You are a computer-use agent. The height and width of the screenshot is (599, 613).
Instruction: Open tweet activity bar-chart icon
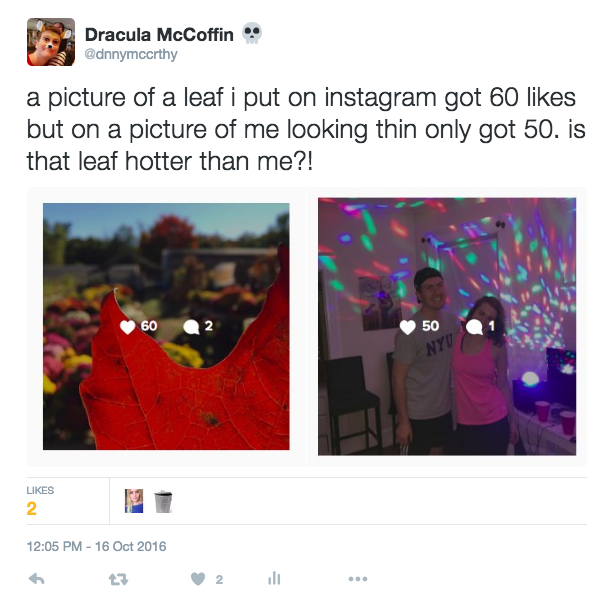point(274,578)
